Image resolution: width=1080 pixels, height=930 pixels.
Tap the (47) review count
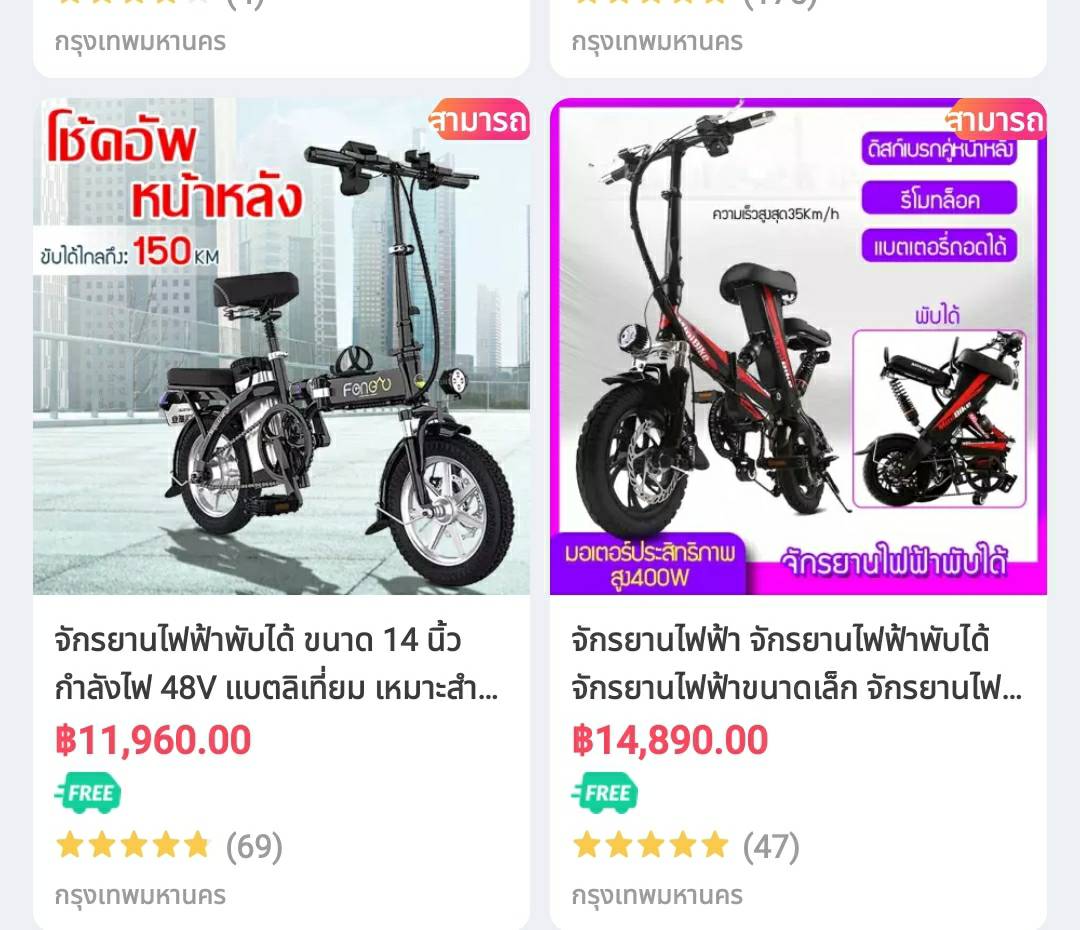coord(771,846)
